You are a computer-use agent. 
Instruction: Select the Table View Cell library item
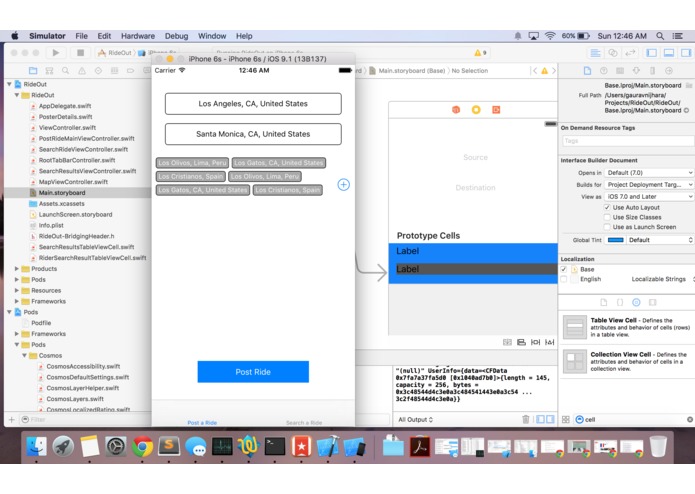(x=627, y=327)
